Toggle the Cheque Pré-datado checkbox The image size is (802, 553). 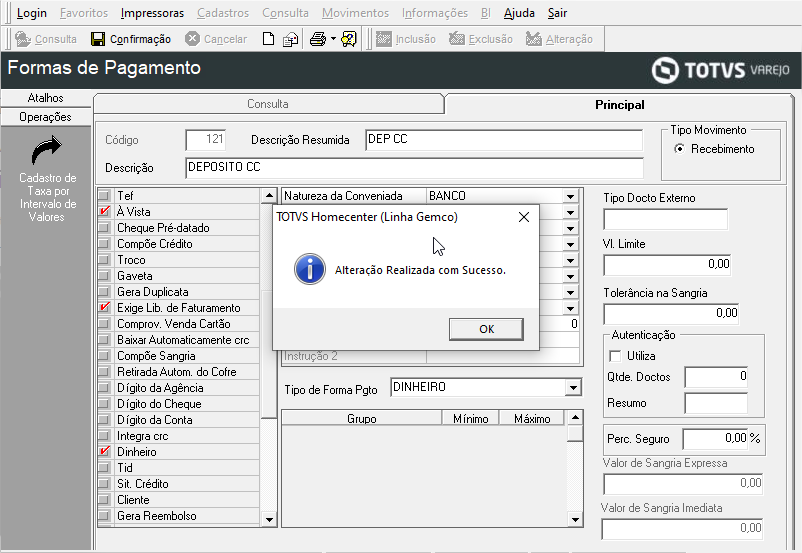point(104,228)
